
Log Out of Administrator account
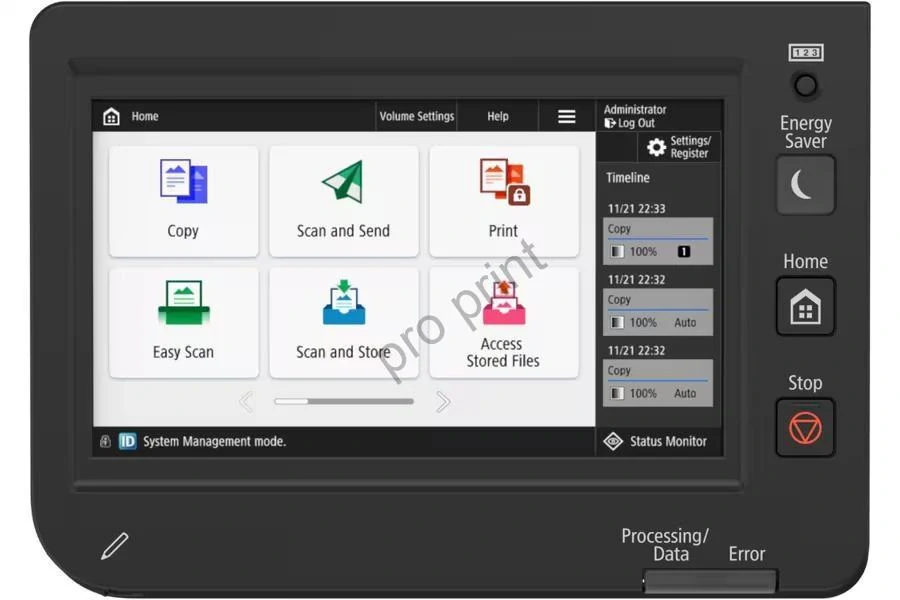click(x=630, y=123)
